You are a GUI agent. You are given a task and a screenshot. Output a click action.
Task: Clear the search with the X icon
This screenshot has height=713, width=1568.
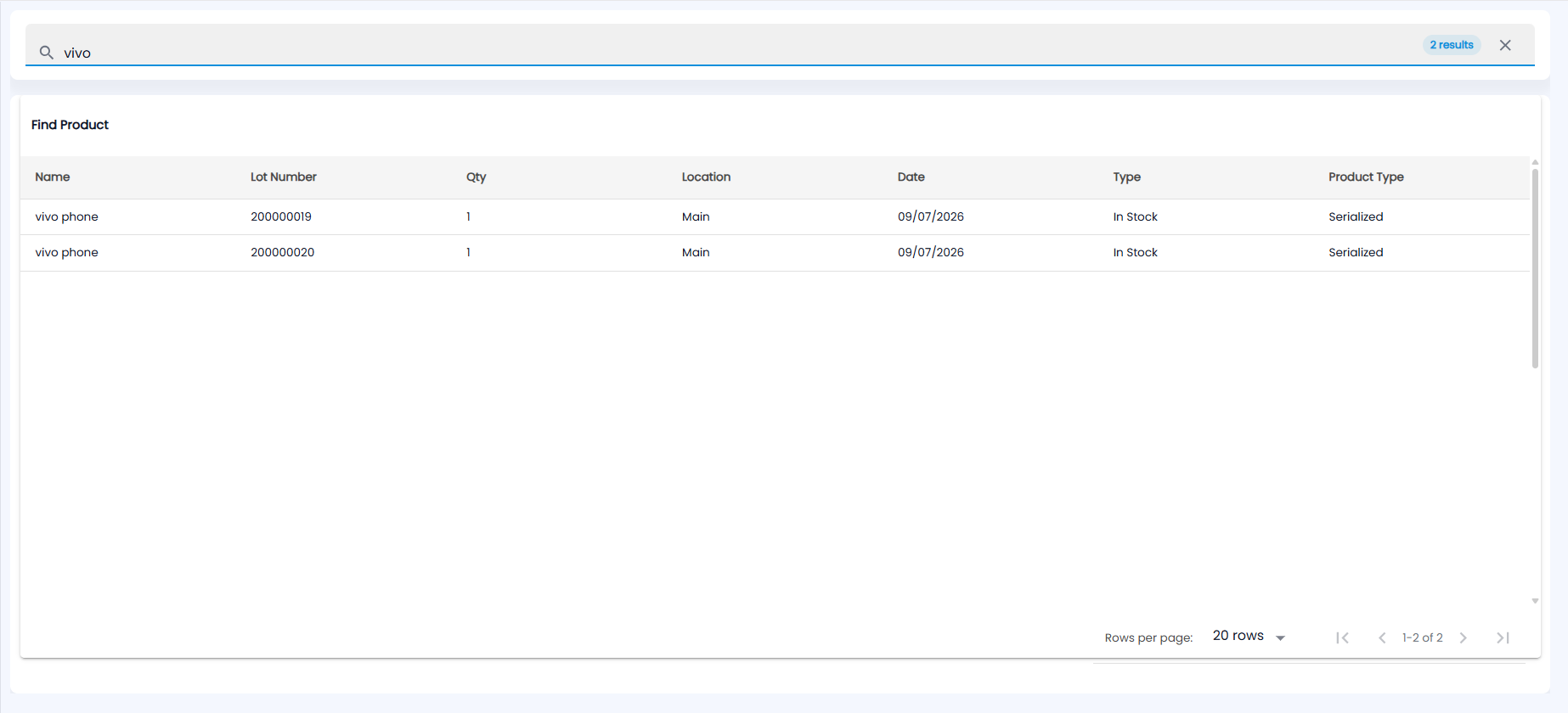1505,45
